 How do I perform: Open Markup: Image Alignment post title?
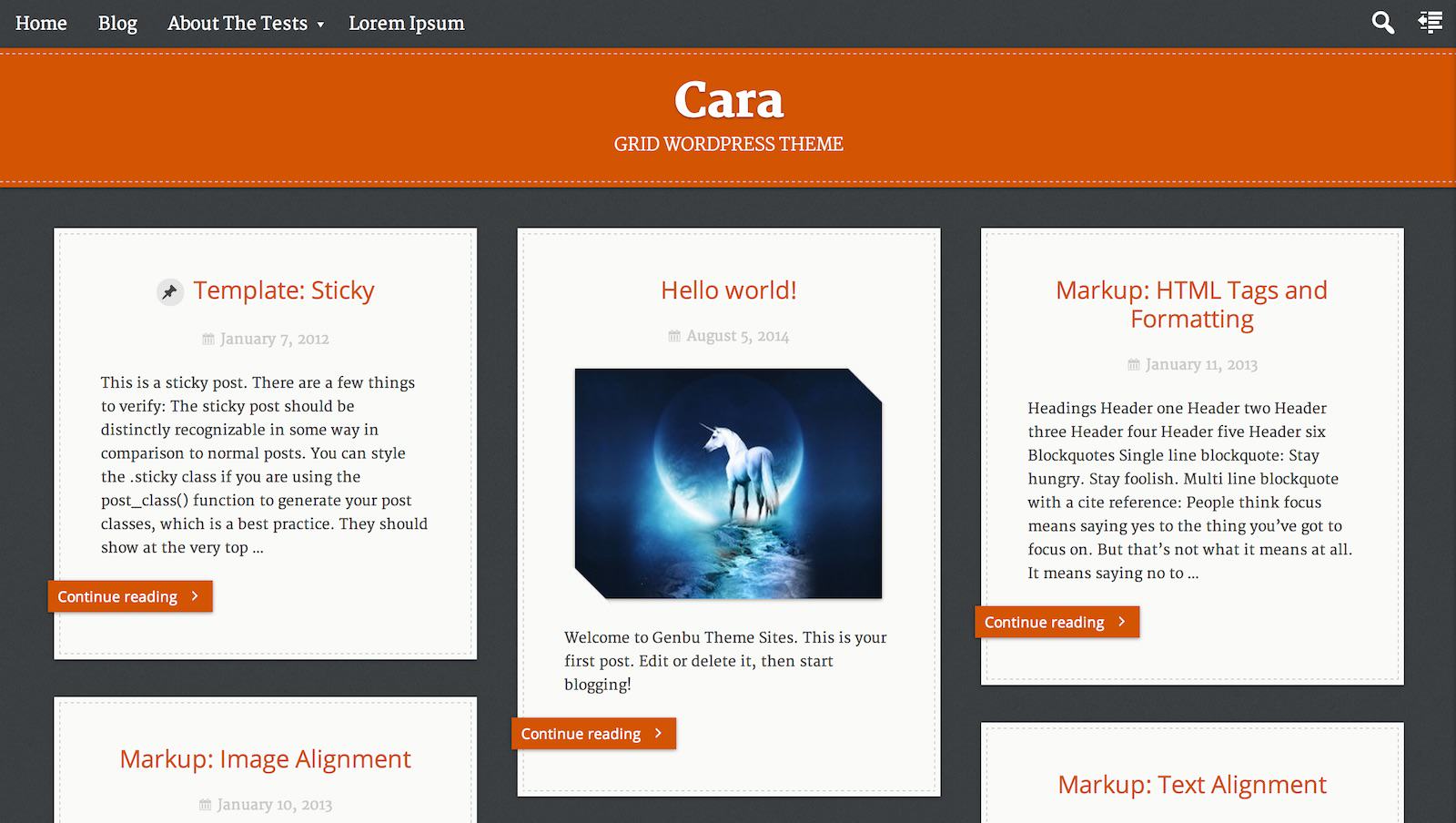click(x=265, y=759)
